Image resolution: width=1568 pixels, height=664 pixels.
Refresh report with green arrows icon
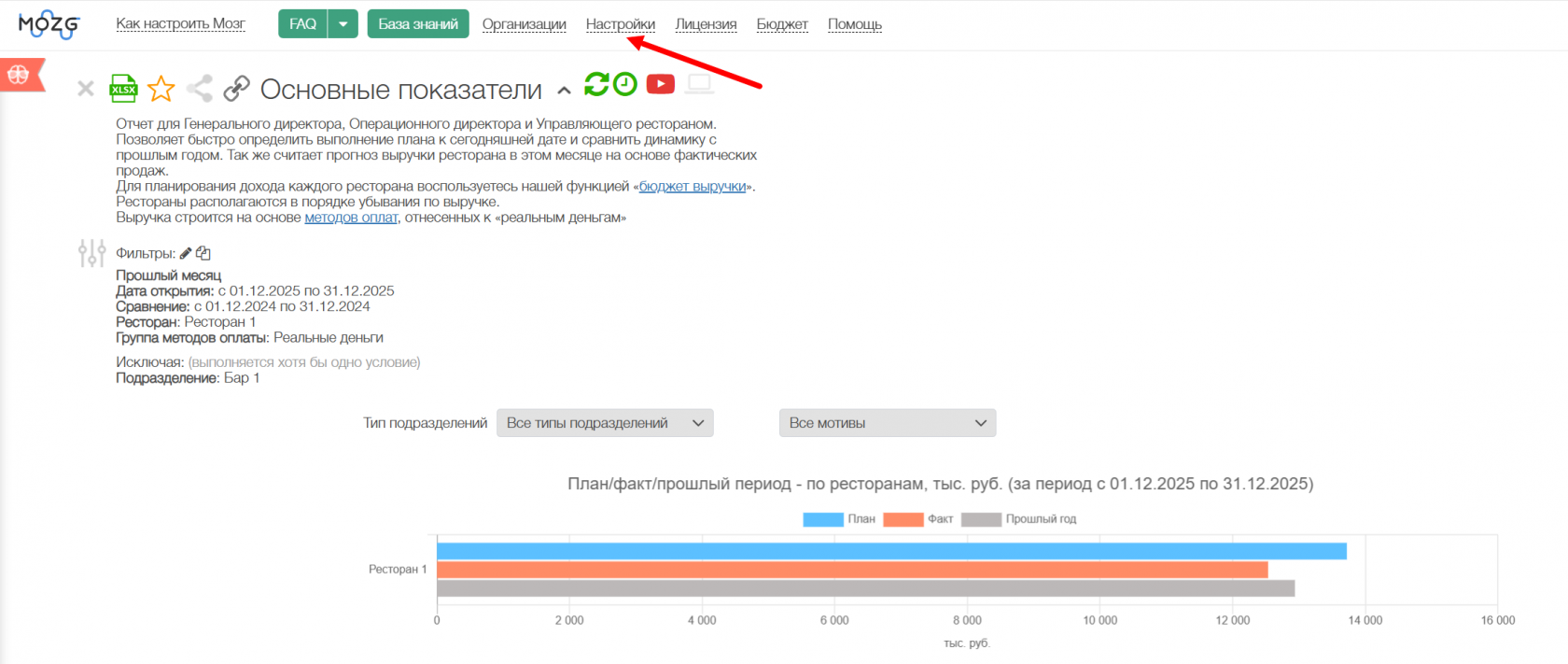(595, 84)
